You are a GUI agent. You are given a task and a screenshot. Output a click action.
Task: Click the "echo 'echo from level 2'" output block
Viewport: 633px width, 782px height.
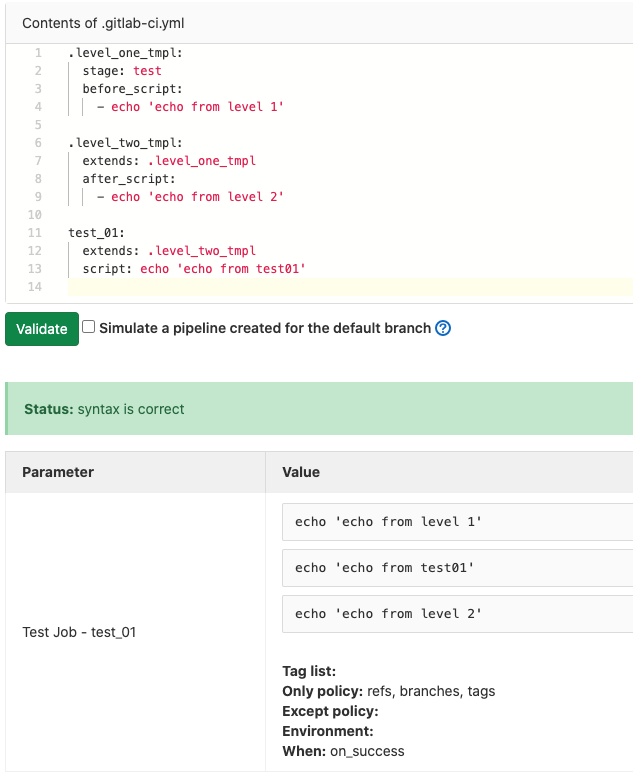(388, 614)
